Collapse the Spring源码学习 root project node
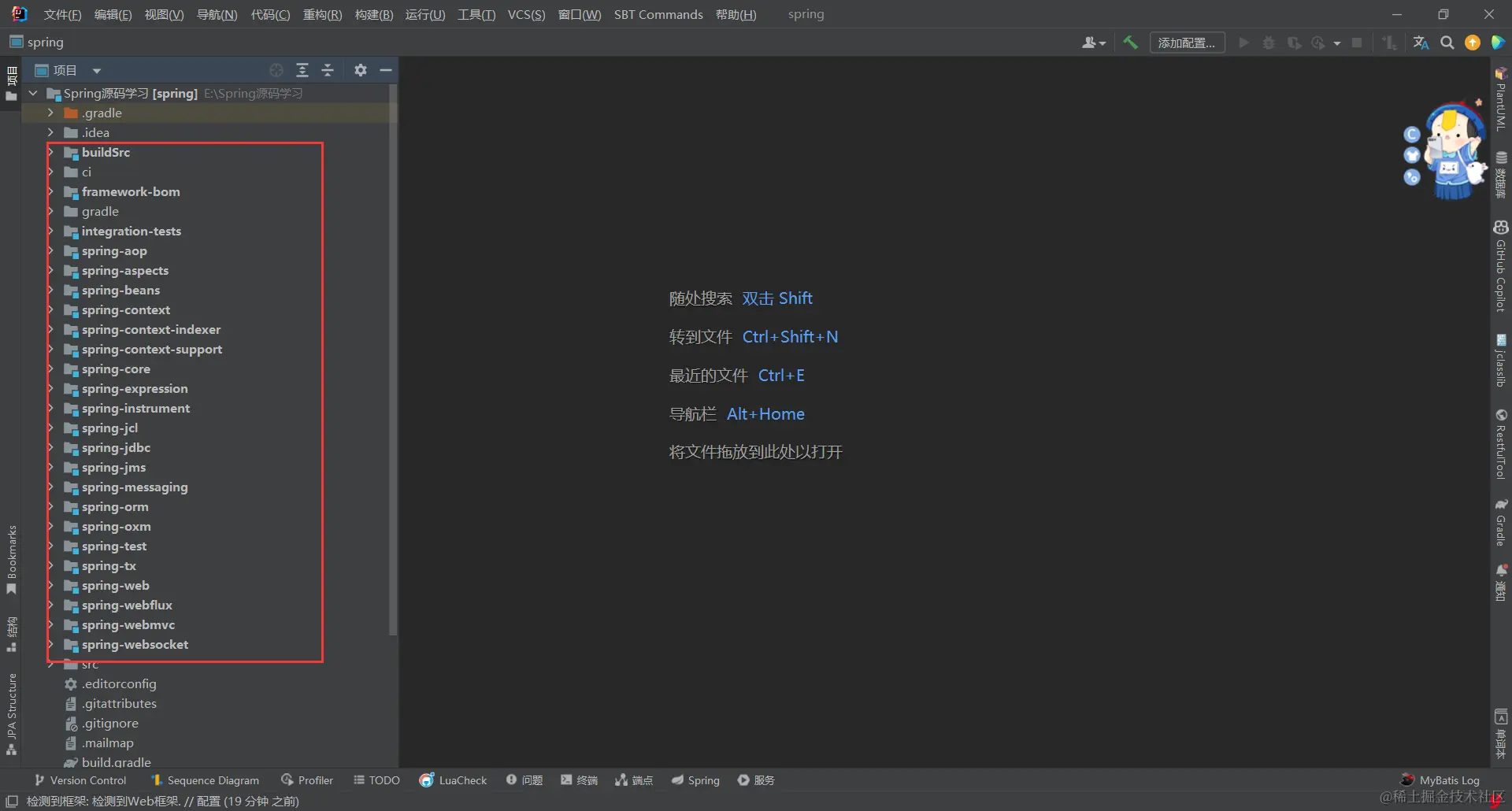This screenshot has height=811, width=1512. (33, 93)
